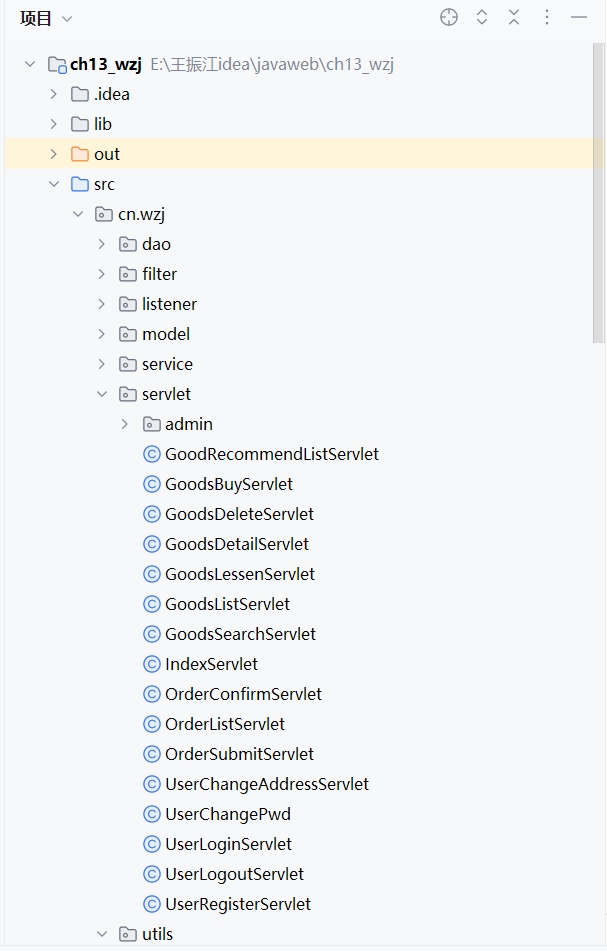Image resolution: width=607 pixels, height=951 pixels.
Task: Click the Select Opened File crosshair icon
Action: point(449,17)
